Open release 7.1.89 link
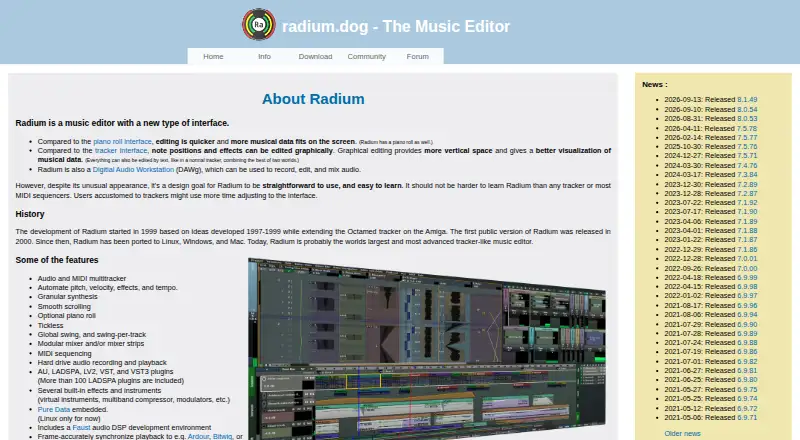 tap(747, 222)
